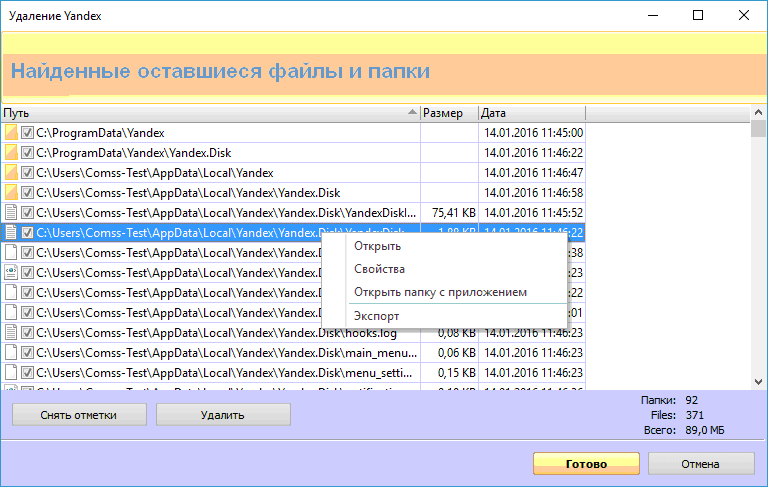Click the Готово button

click(586, 463)
